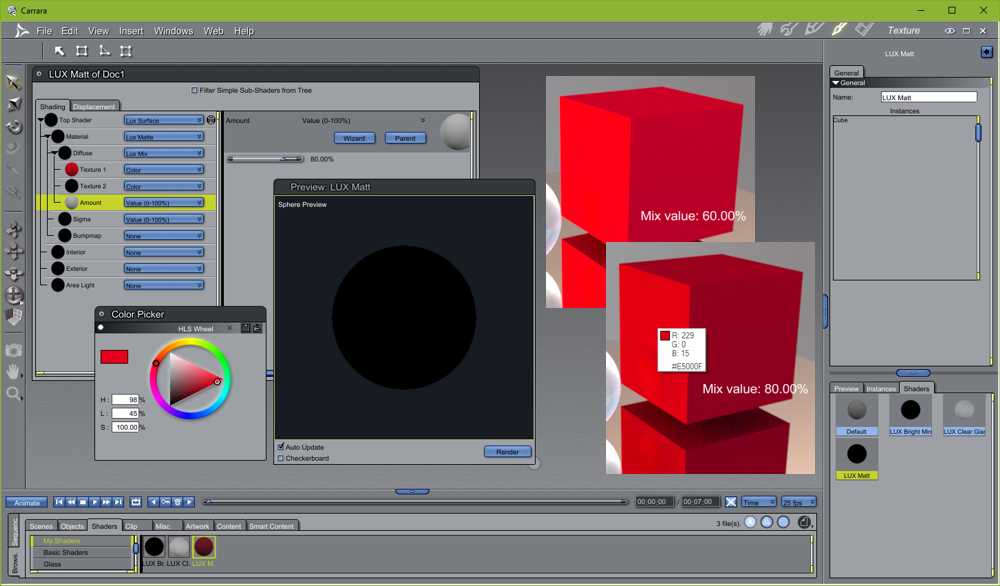Image resolution: width=1000 pixels, height=586 pixels.
Task: Select the camera tool in left toolbar
Action: (13, 350)
